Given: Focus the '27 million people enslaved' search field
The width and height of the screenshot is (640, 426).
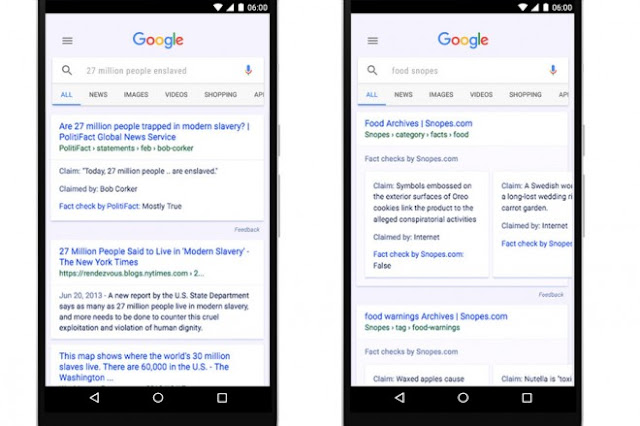Looking at the screenshot, I should pyautogui.click(x=158, y=71).
